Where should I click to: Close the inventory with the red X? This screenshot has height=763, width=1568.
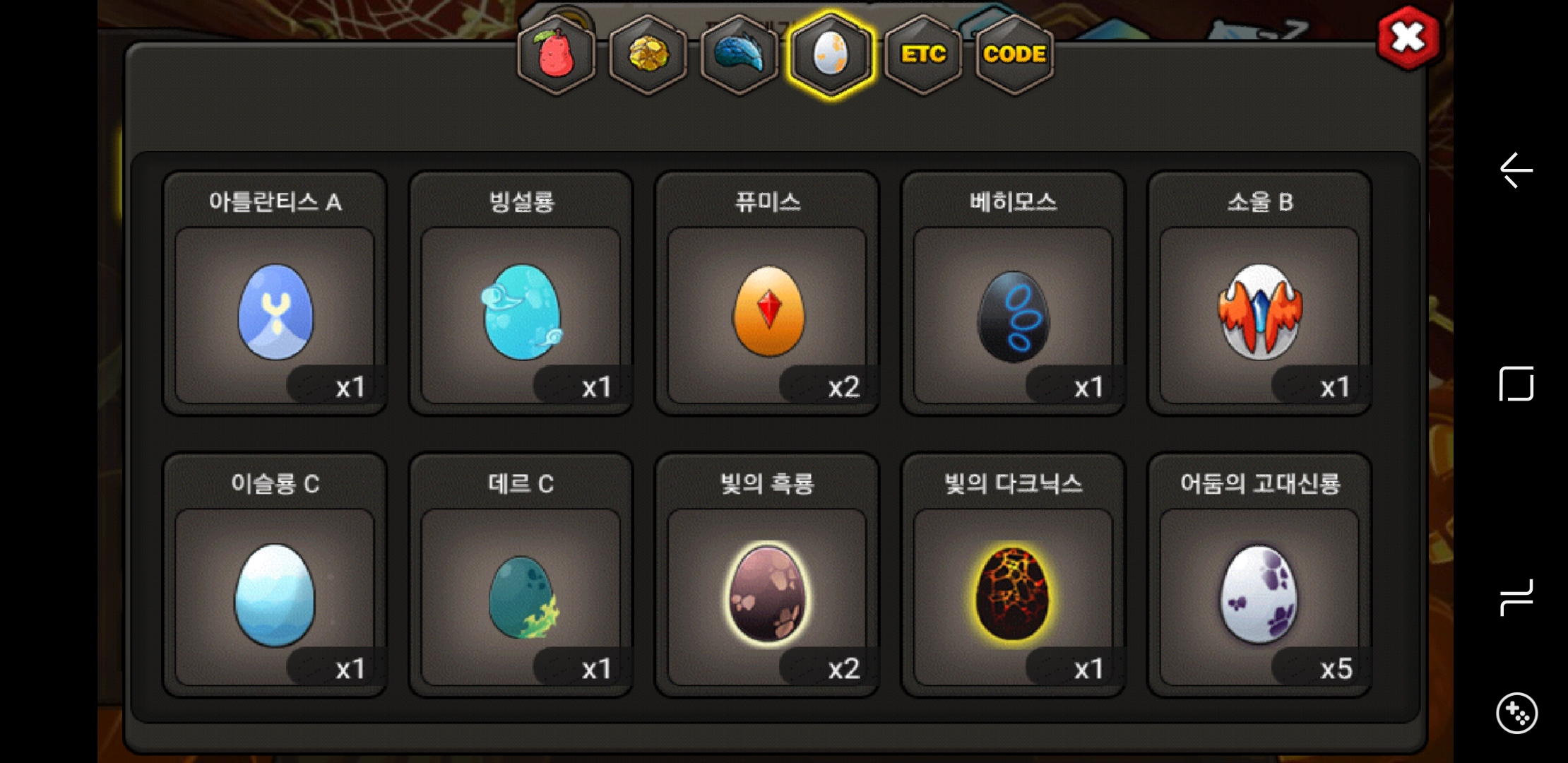point(1408,37)
